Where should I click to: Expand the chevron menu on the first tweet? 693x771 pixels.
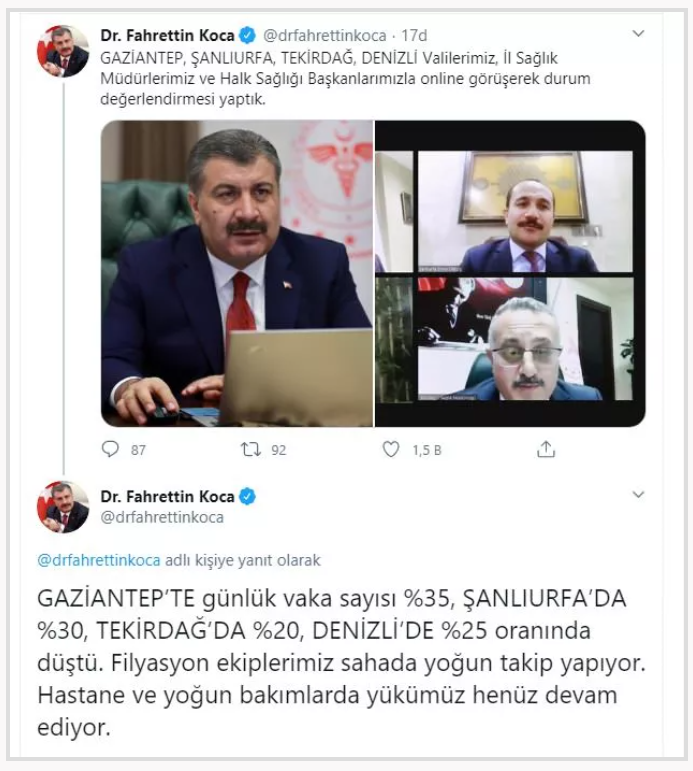point(638,34)
